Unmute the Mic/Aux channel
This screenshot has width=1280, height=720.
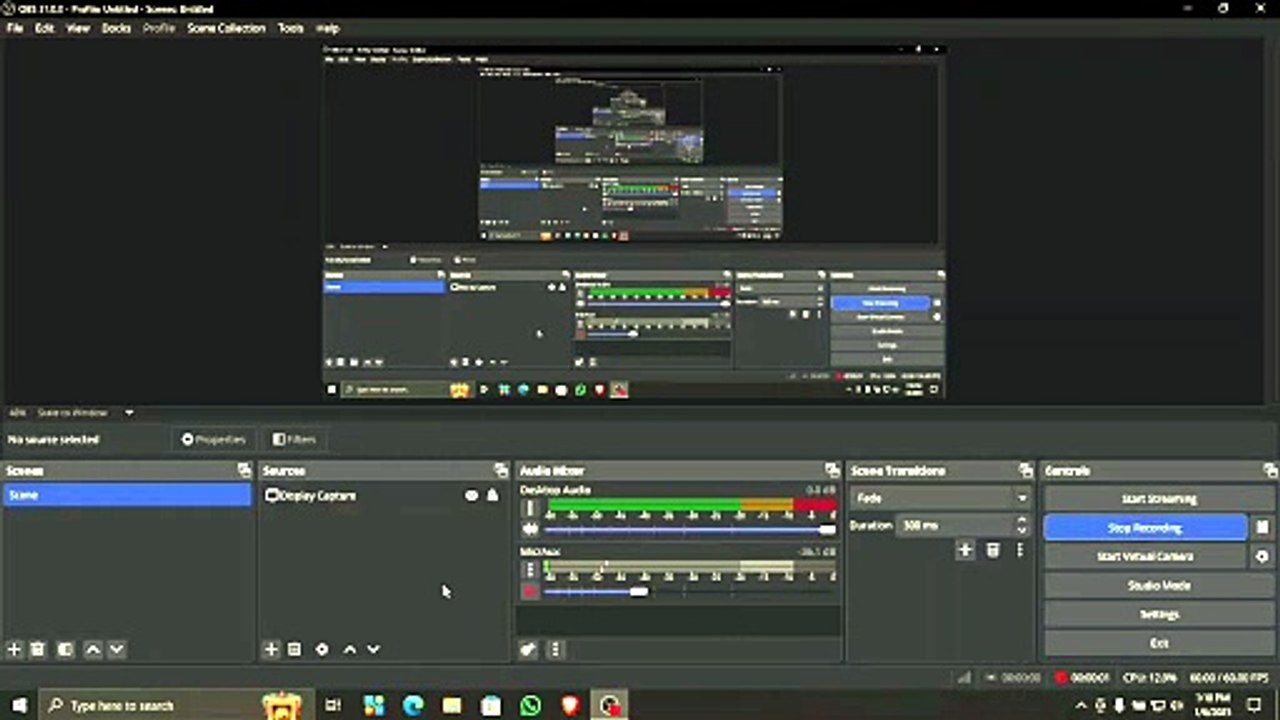pyautogui.click(x=530, y=591)
